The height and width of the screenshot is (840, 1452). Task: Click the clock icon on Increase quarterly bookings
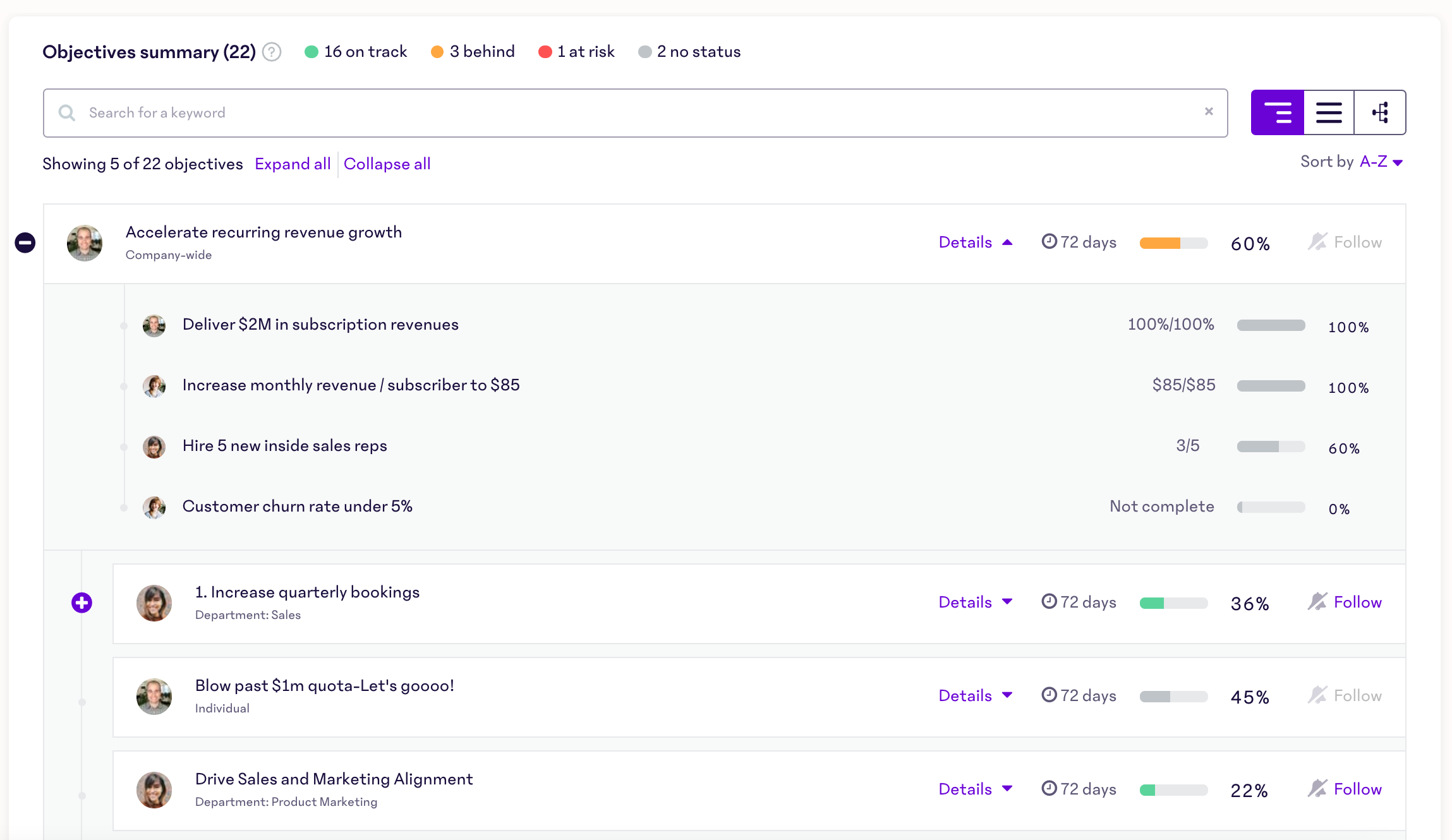[x=1049, y=601]
